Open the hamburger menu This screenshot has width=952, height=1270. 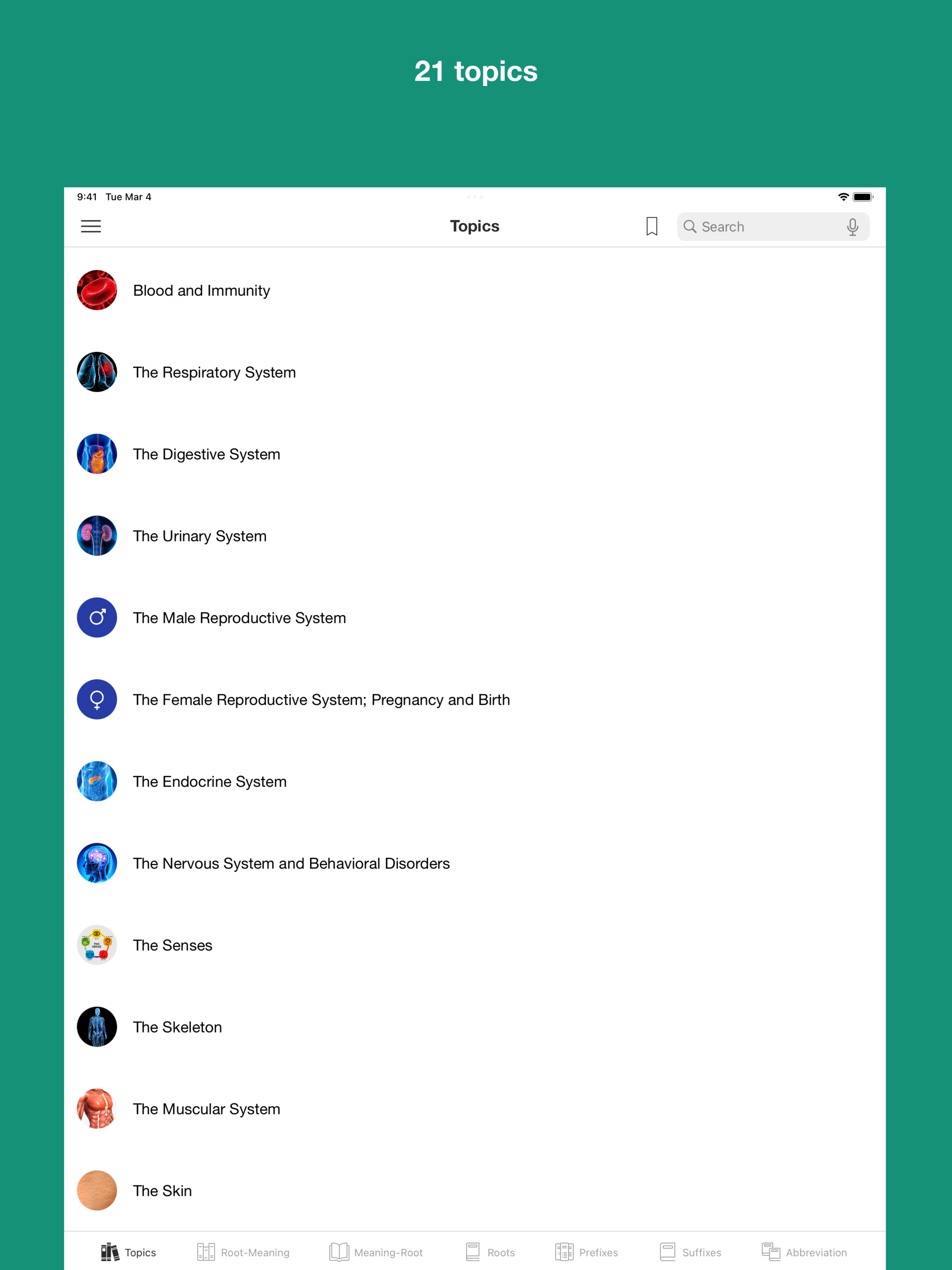point(91,226)
